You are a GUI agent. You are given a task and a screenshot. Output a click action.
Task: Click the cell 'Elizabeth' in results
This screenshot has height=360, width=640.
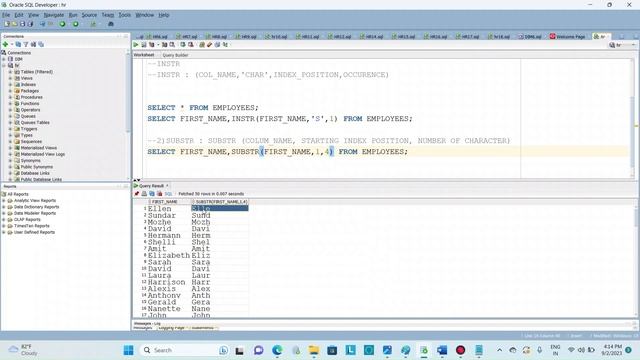(x=169, y=256)
